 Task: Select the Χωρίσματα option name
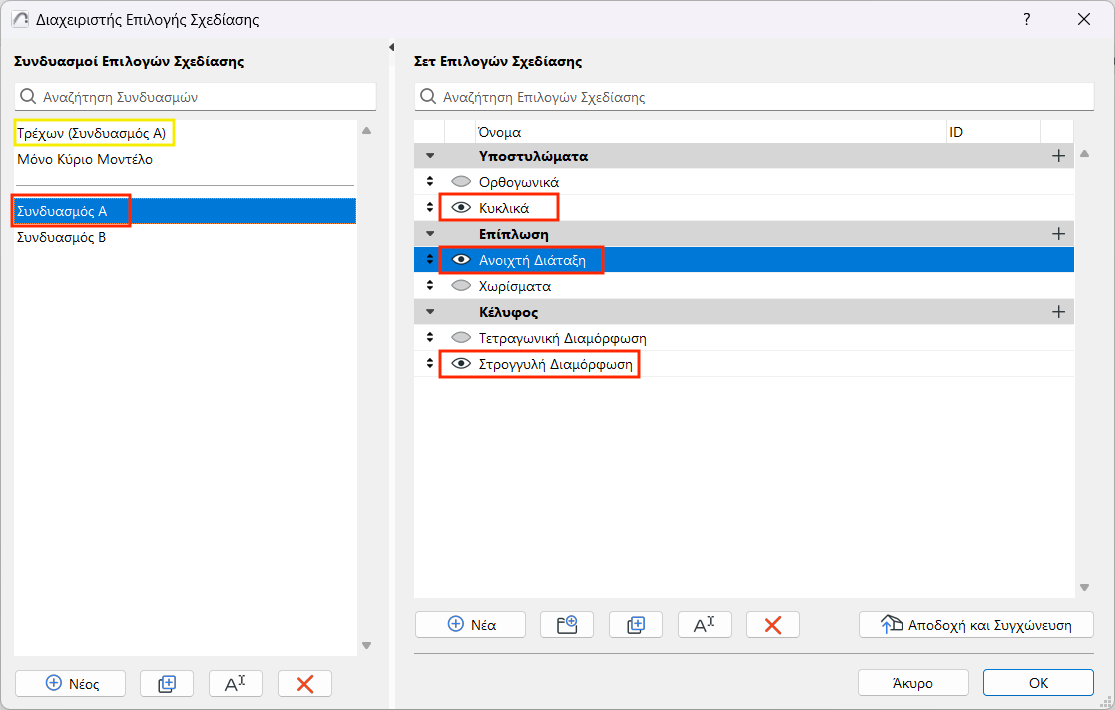(515, 286)
